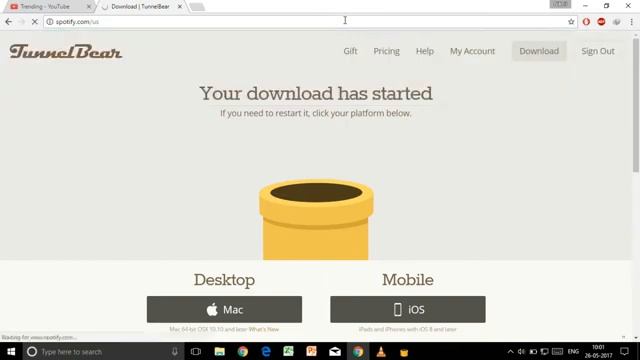The height and width of the screenshot is (360, 640).
Task: Click the Your download has started heading
Action: [316, 93]
